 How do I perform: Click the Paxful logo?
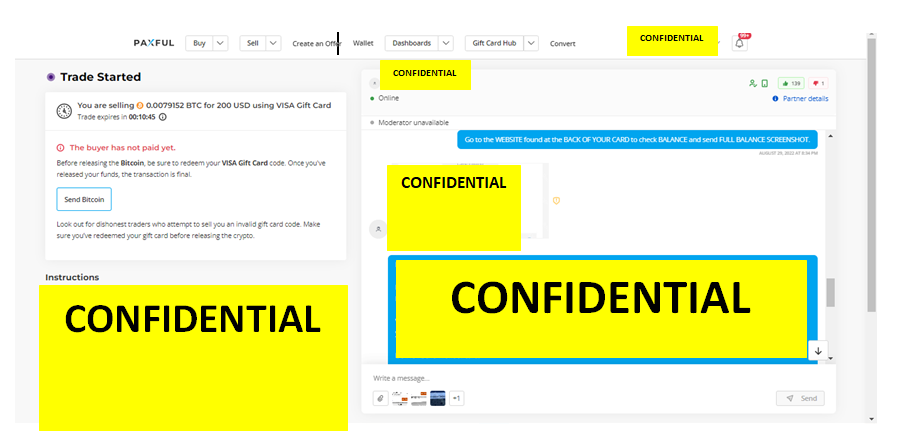click(153, 43)
